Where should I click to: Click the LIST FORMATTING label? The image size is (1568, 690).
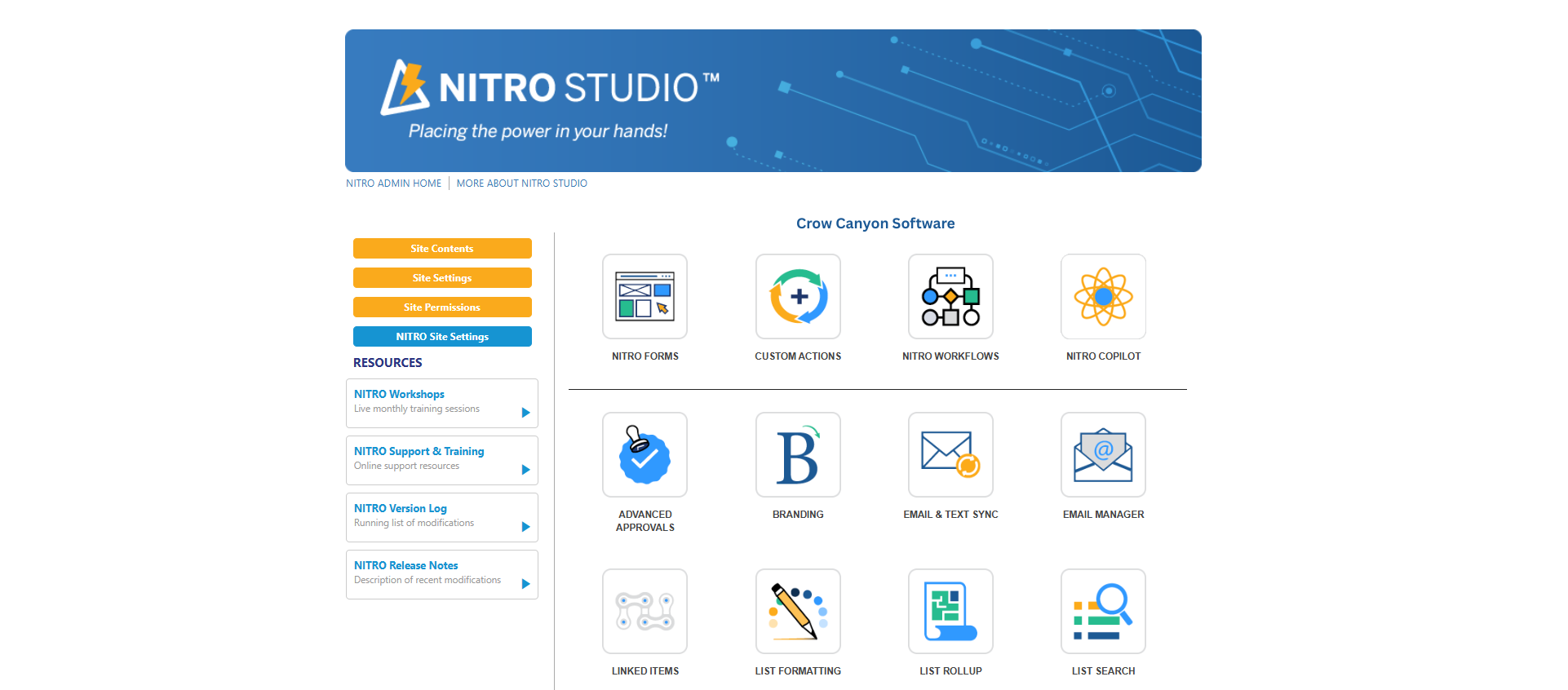pos(798,671)
